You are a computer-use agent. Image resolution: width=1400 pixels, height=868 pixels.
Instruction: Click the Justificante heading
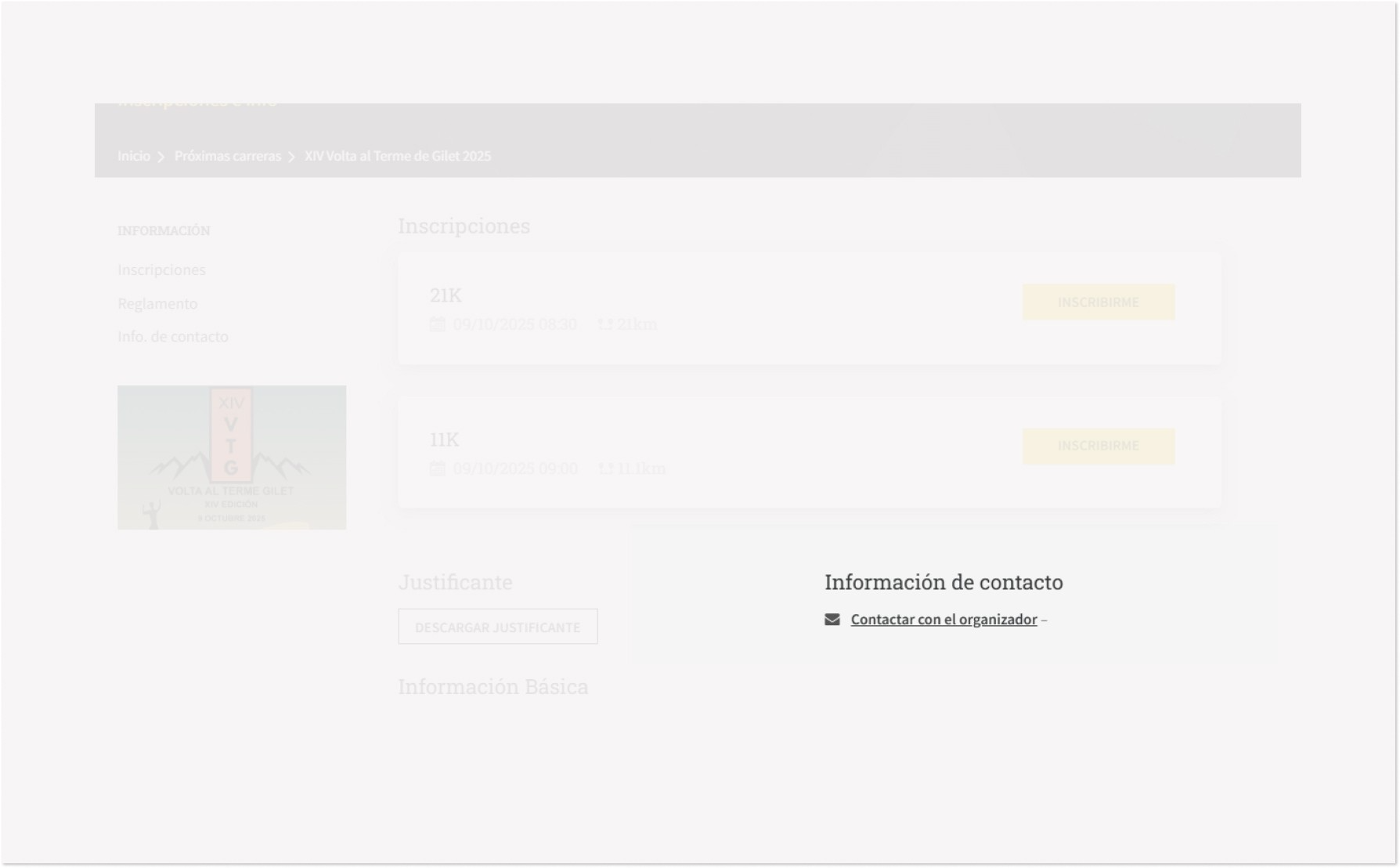tap(455, 582)
